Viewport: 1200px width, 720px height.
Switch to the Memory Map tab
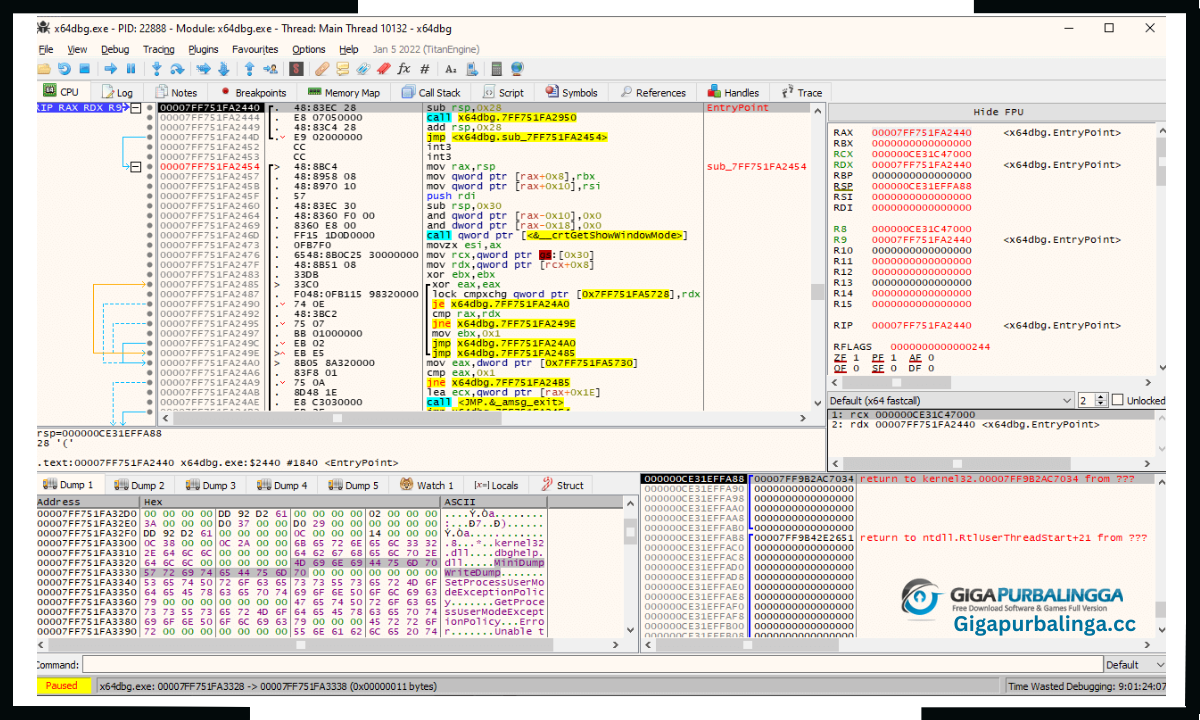[x=343, y=92]
